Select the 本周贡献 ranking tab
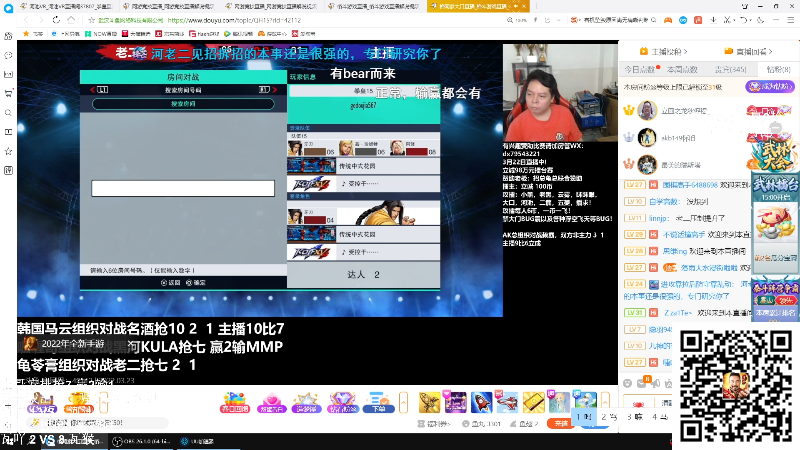The width and height of the screenshot is (800, 450). click(682, 69)
